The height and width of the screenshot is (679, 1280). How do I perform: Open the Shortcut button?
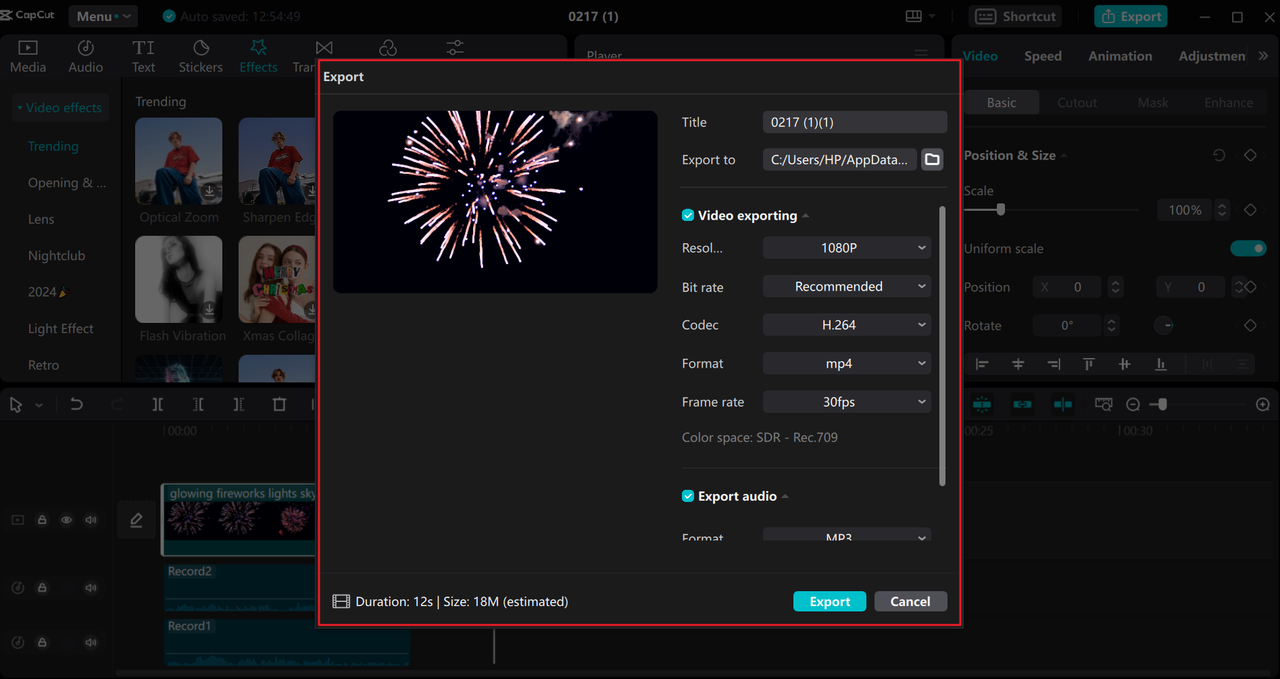[x=1016, y=16]
